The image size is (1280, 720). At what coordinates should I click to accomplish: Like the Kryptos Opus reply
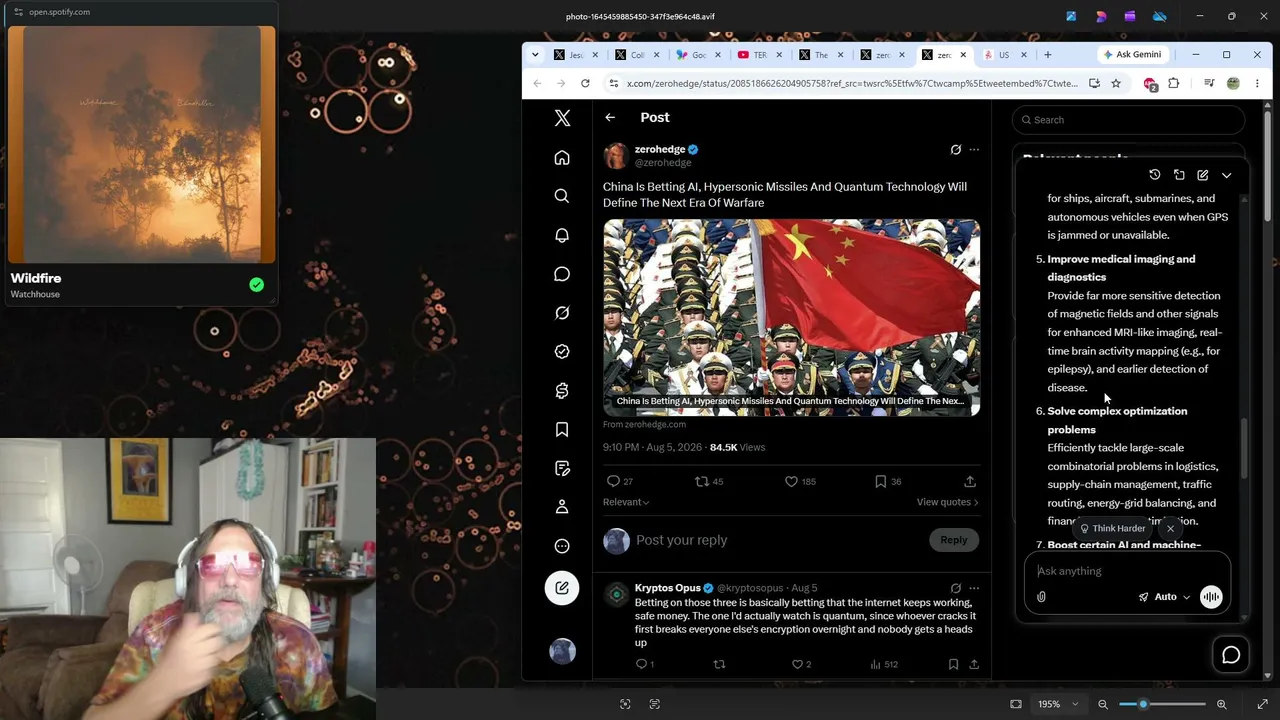[x=803, y=664]
